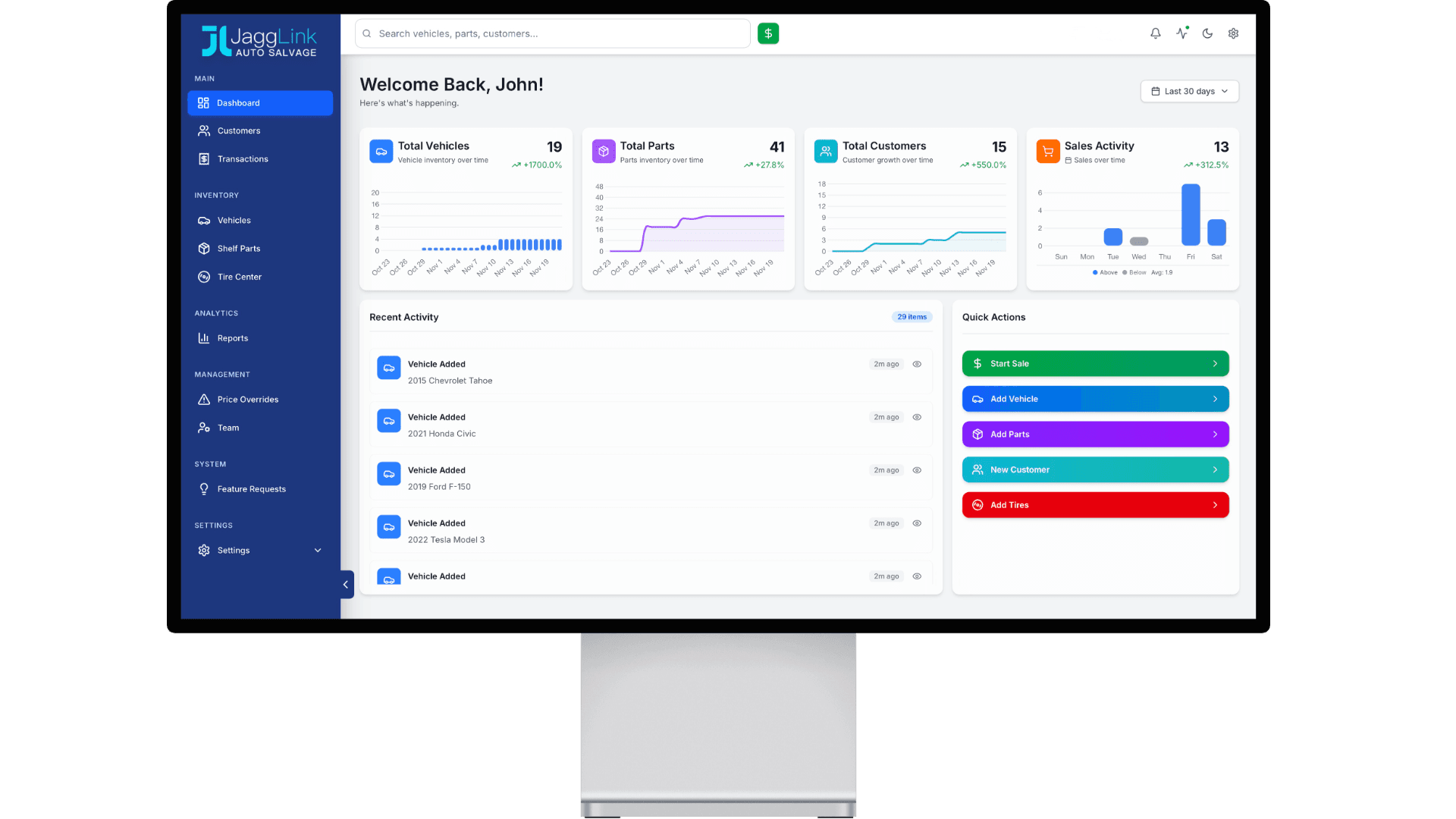Go to Price Overrides page
The image size is (1456, 819).
pyautogui.click(x=247, y=400)
